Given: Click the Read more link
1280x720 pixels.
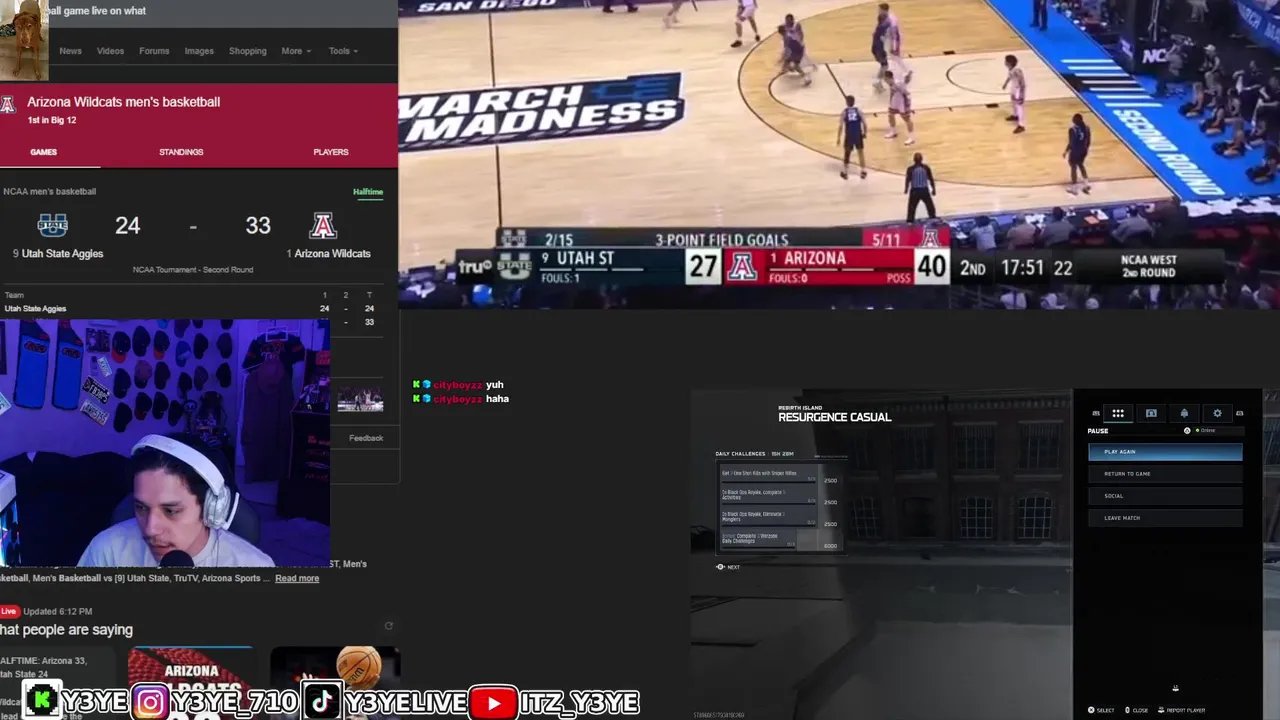Looking at the screenshot, I should [x=297, y=578].
